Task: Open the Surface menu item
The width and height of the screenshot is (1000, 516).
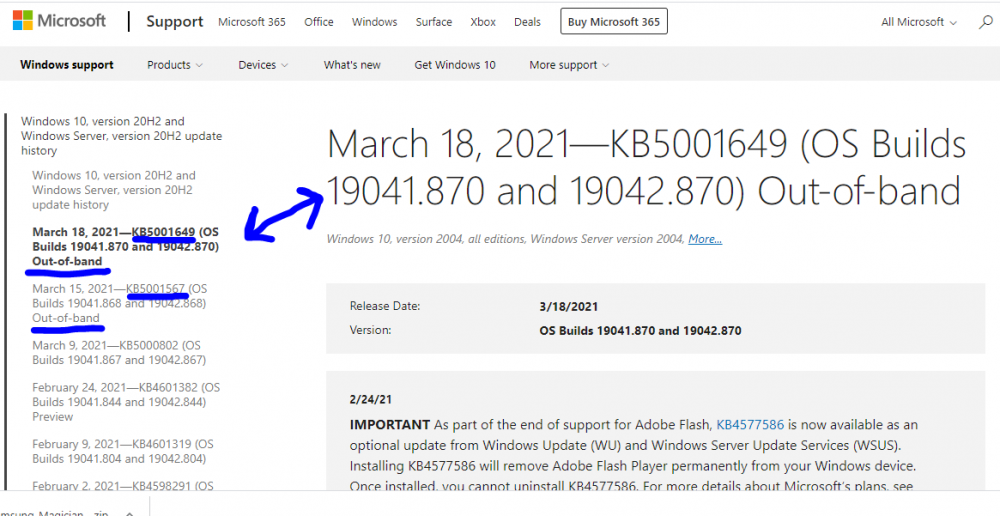Action: [434, 22]
